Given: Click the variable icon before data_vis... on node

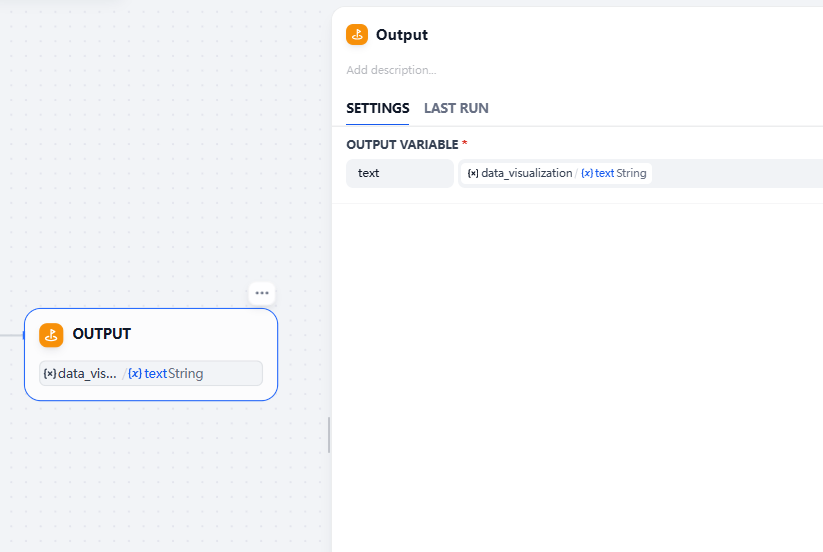Looking at the screenshot, I should point(49,374).
